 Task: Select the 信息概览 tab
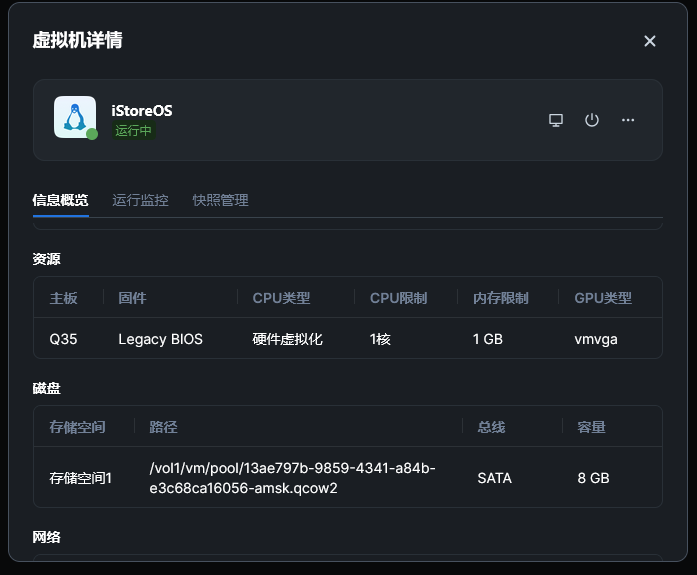point(60,200)
